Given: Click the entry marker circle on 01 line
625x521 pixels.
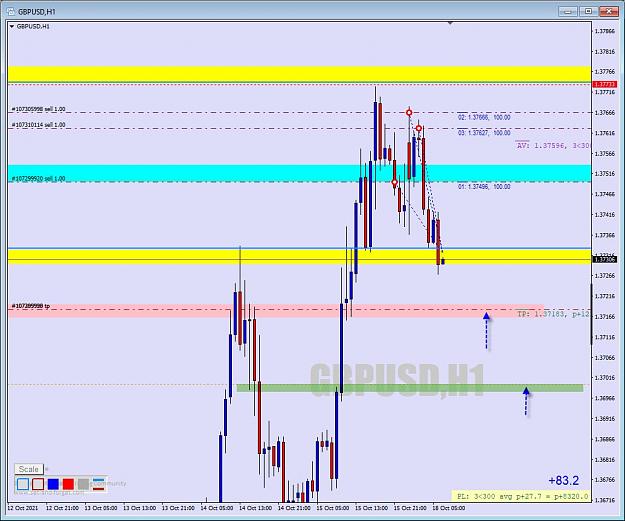Looking at the screenshot, I should coord(395,183).
